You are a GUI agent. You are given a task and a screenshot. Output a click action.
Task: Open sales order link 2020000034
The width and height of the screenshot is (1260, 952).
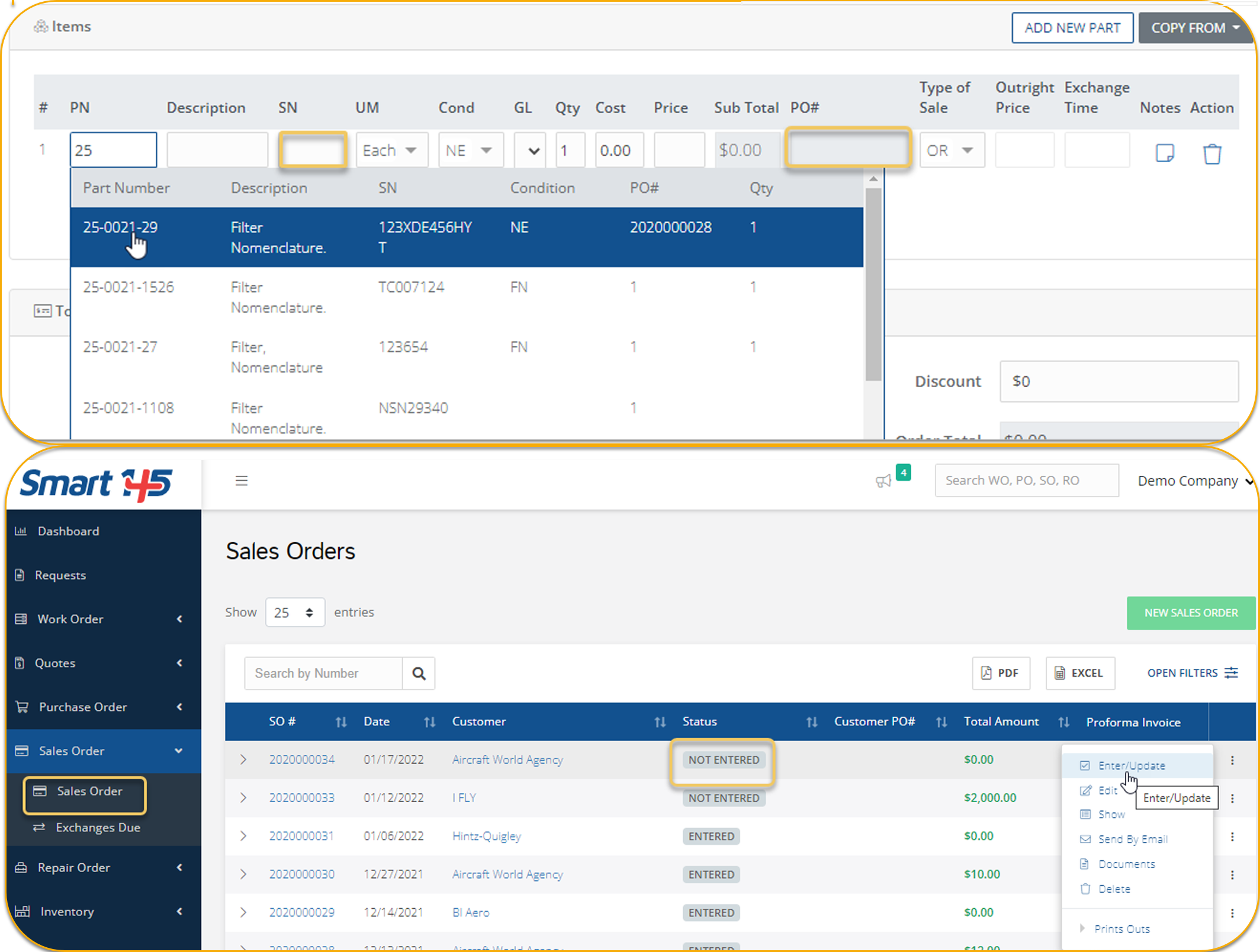[x=301, y=760]
